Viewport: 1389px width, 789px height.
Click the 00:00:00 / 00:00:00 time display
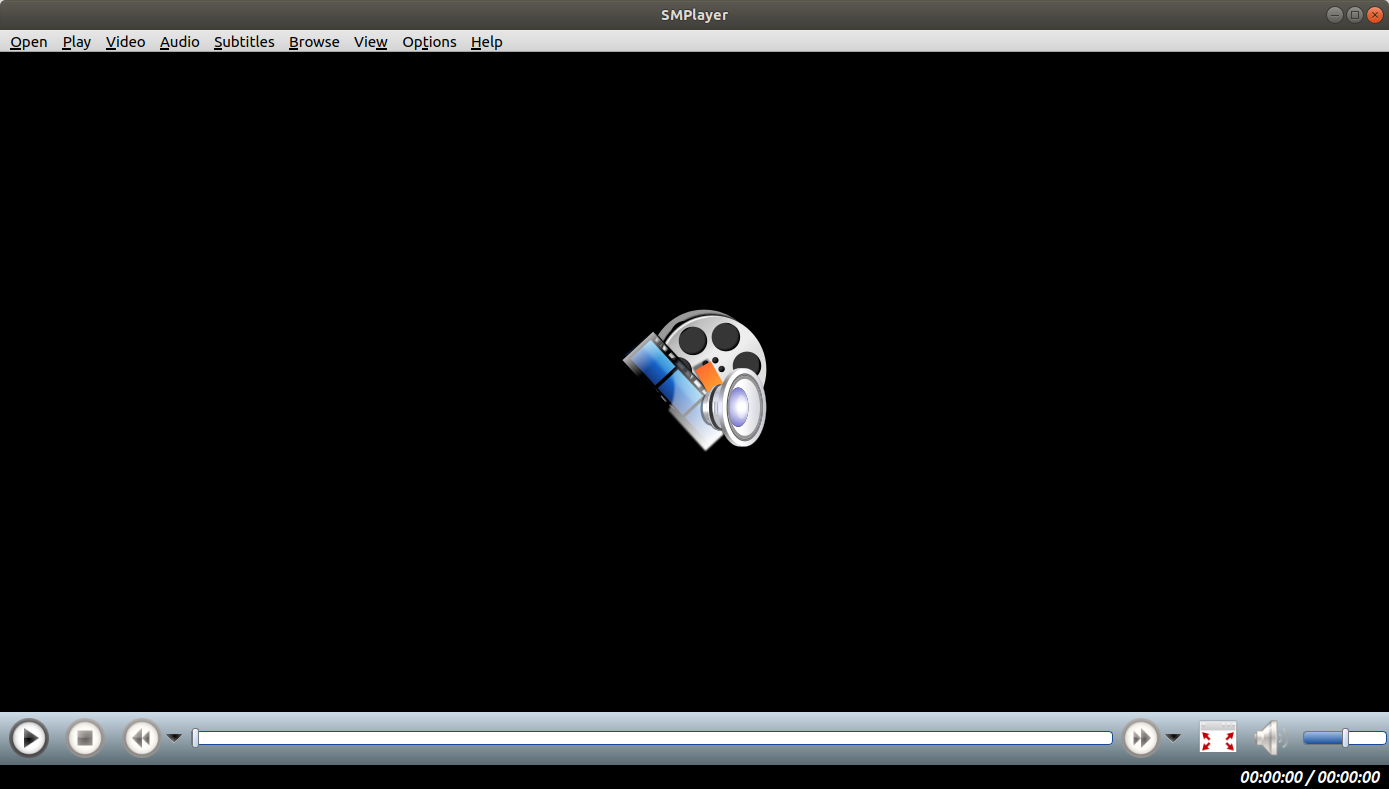1310,777
